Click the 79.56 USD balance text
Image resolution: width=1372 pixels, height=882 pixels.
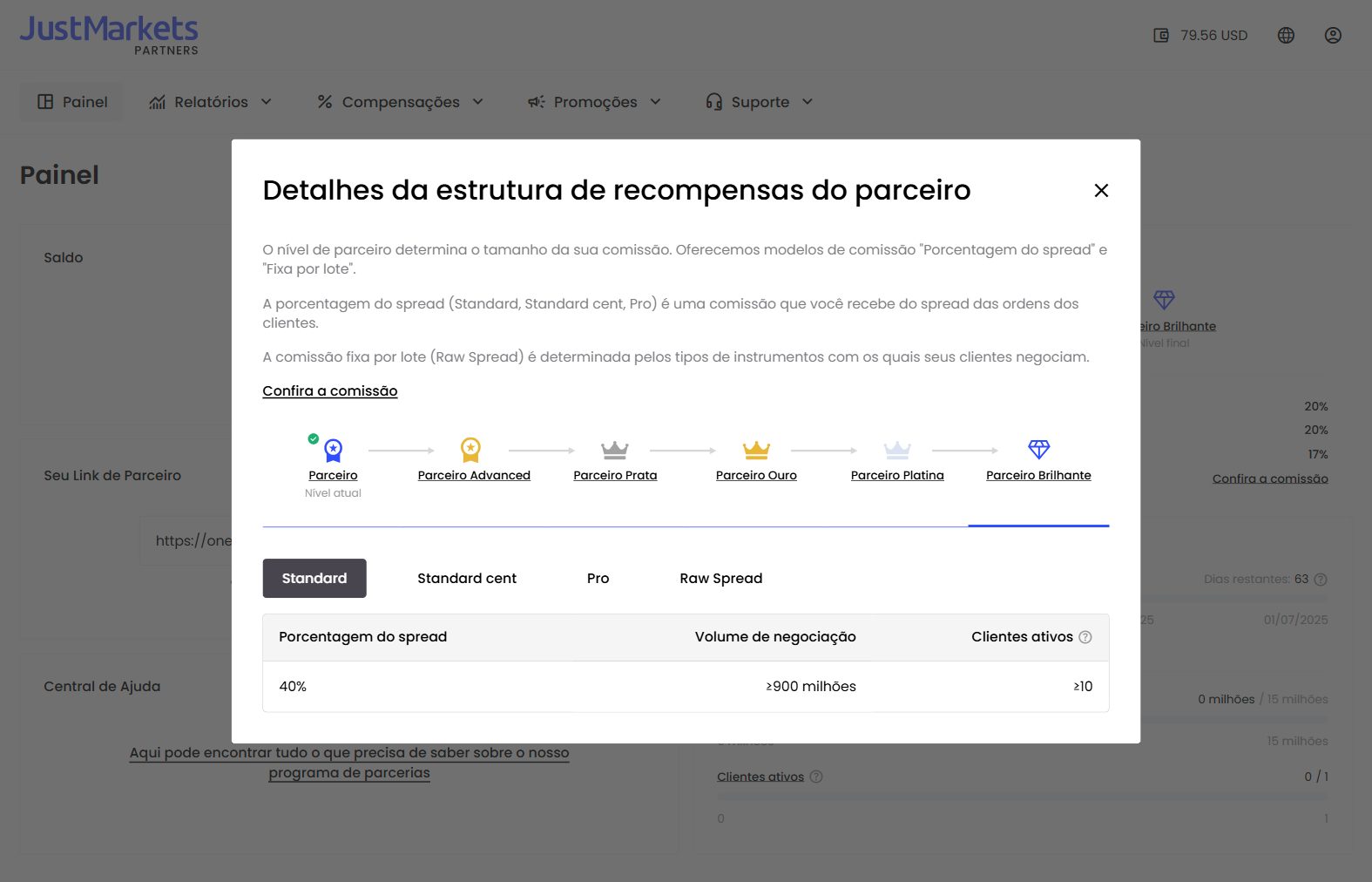click(1214, 36)
